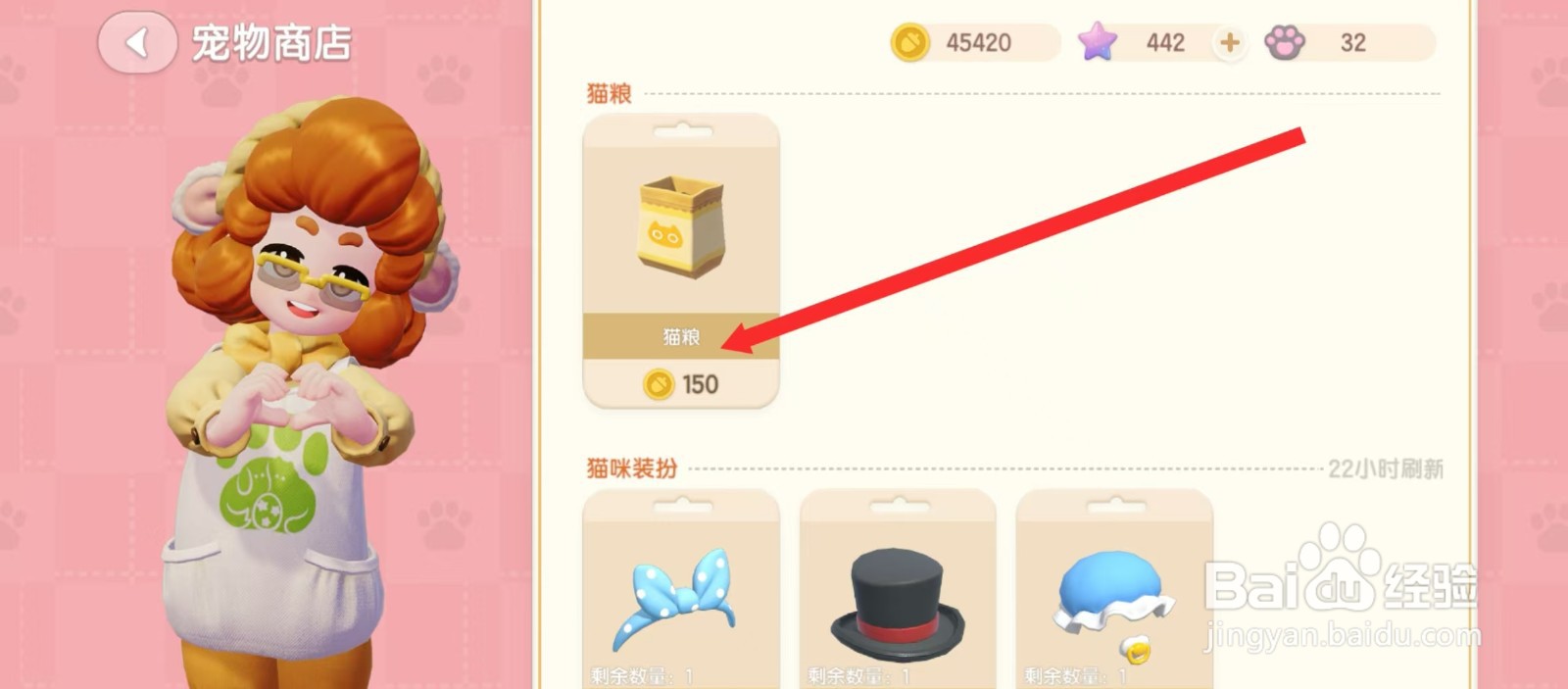
Task: Tap the 猫粮 section header
Action: coord(609,93)
